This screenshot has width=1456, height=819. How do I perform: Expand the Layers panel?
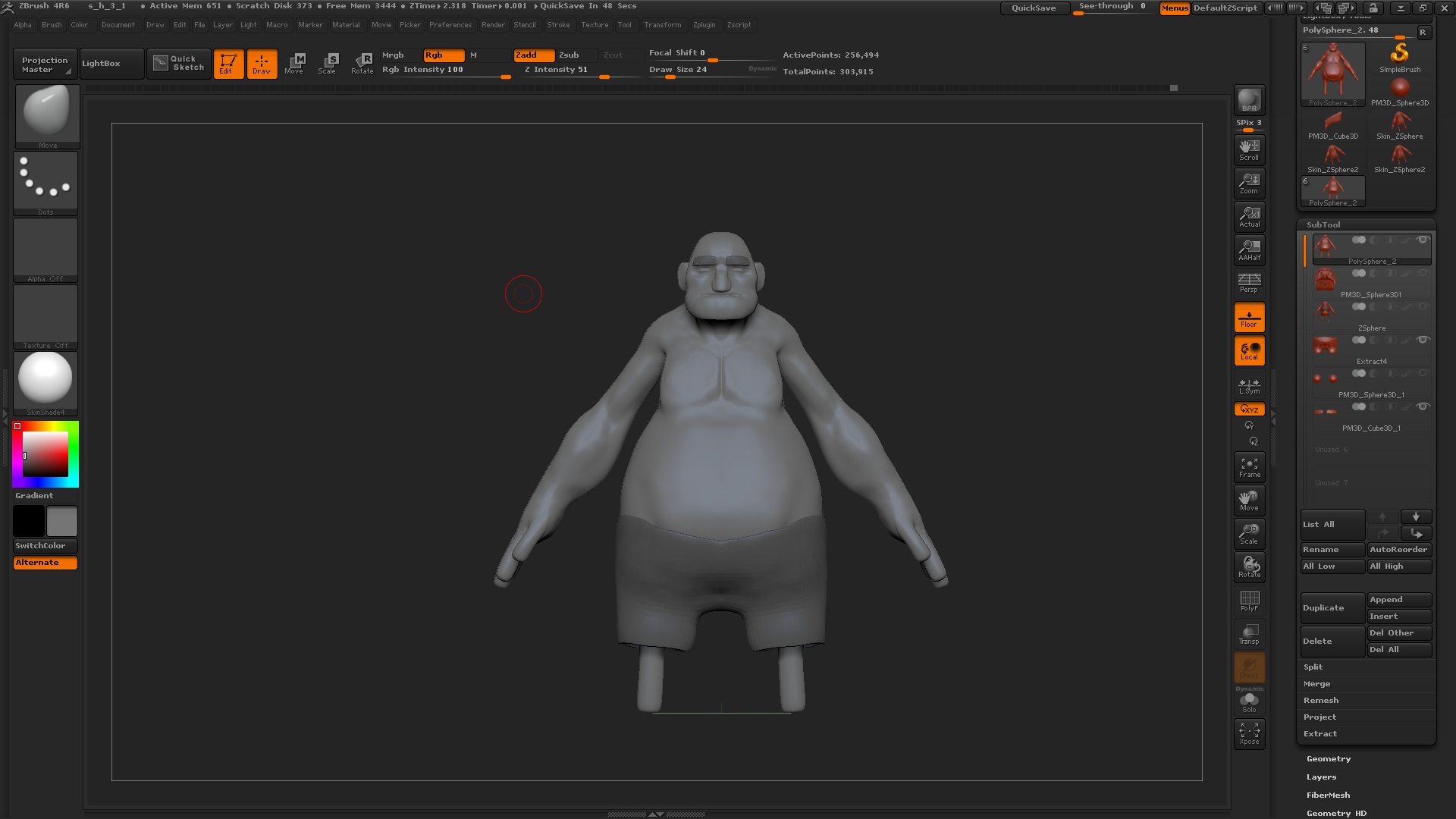[x=1321, y=777]
